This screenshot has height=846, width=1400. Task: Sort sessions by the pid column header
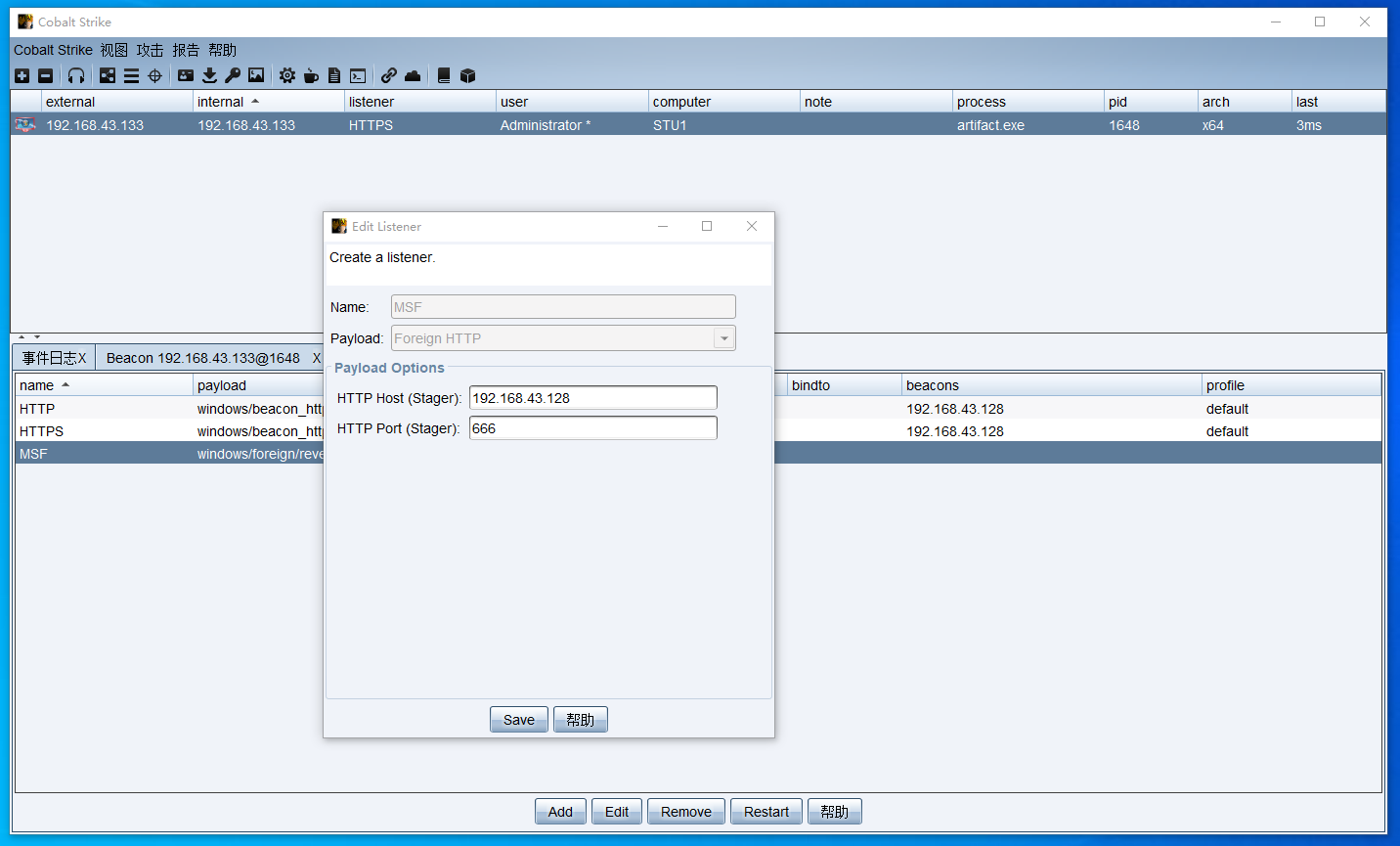[x=1152, y=102]
